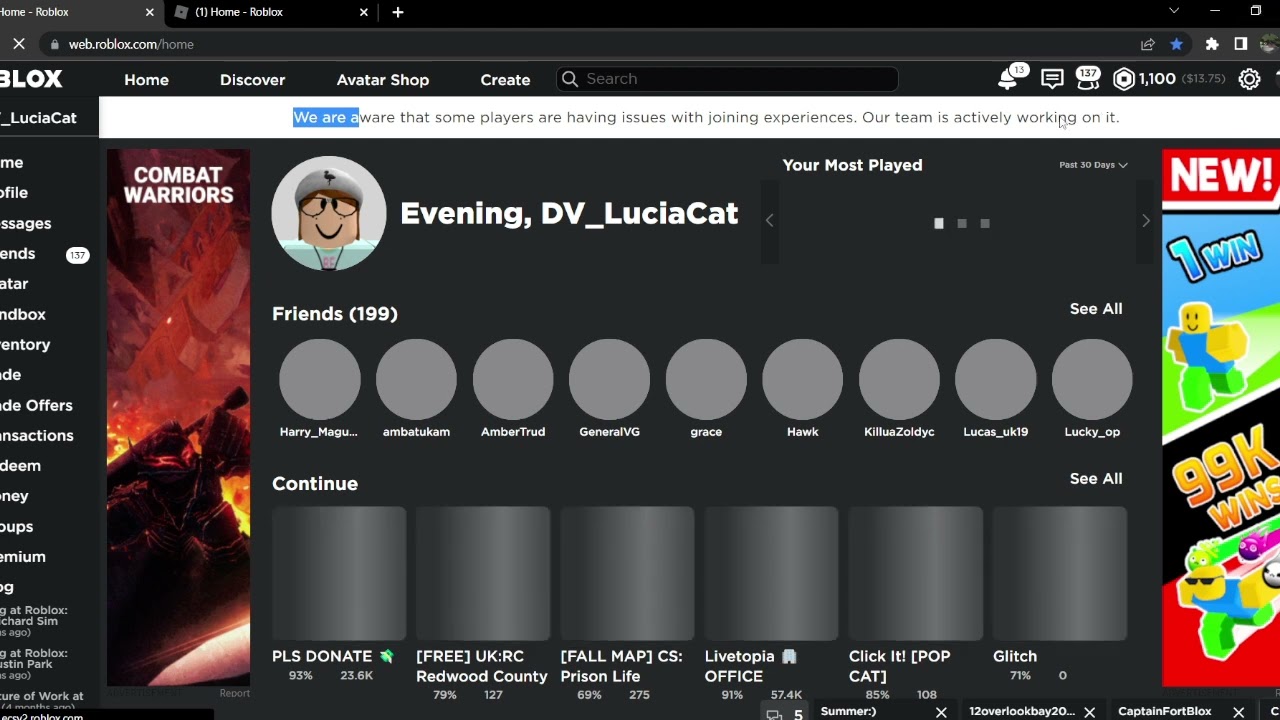Image resolution: width=1280 pixels, height=720 pixels.
Task: Go to previous Most Played page arrow
Action: [x=769, y=221]
